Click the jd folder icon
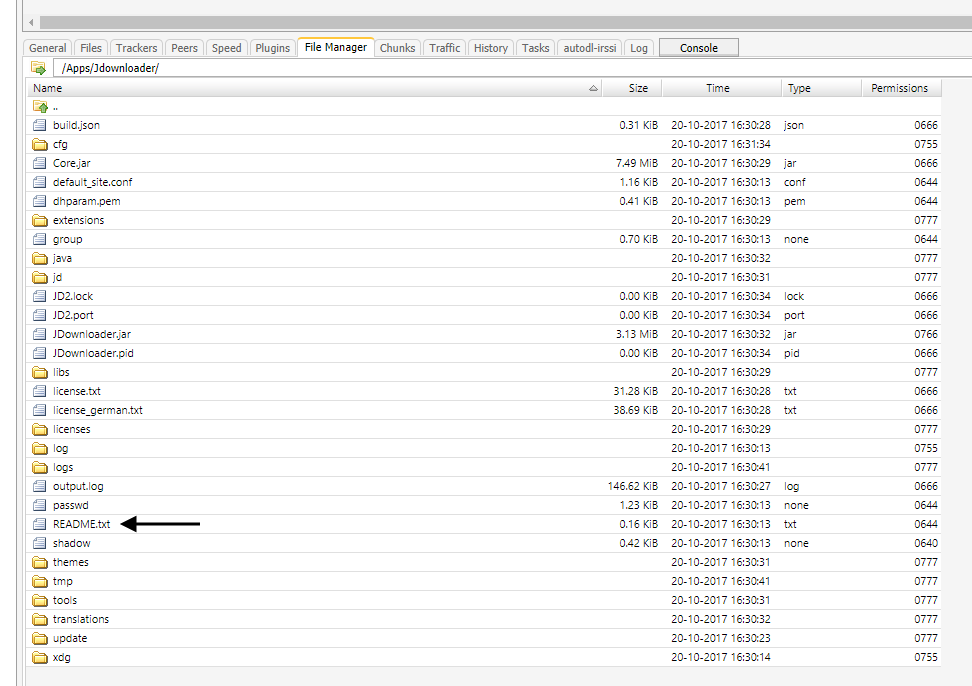Viewport: 972px width, 686px height. [x=40, y=277]
